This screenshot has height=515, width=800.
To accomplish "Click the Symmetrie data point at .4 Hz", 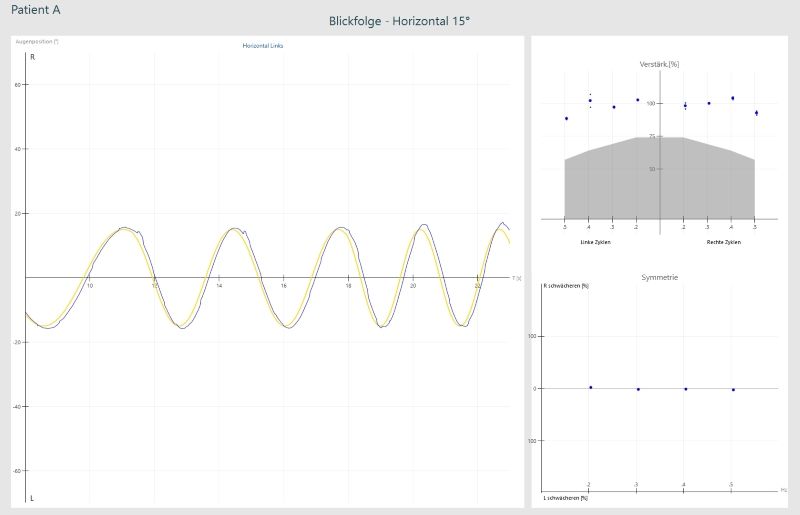I will [x=685, y=389].
